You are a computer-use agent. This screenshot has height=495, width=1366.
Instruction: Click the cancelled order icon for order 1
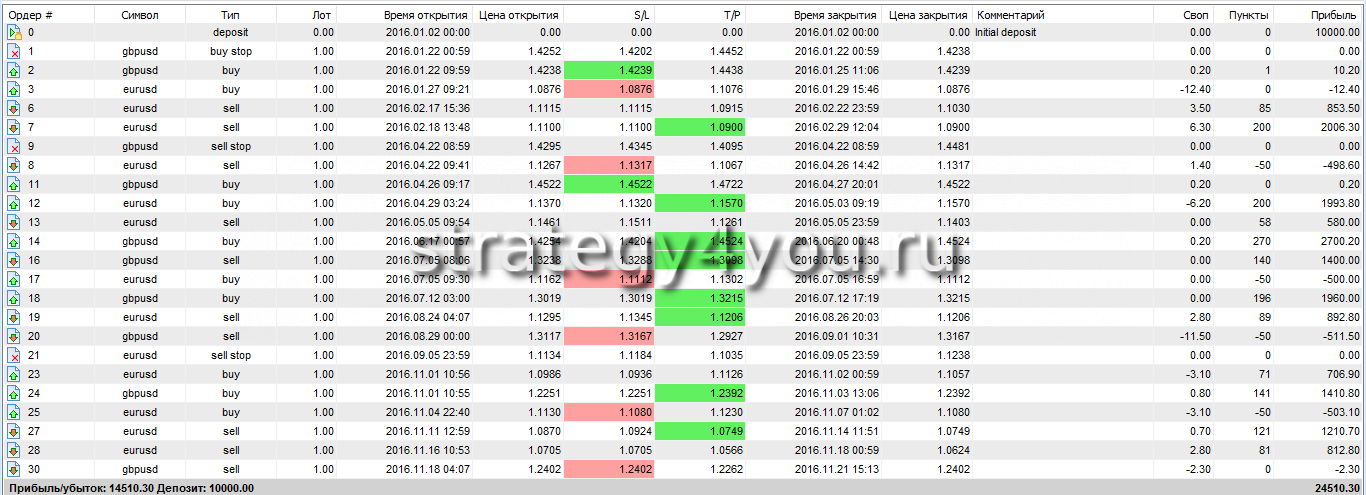coord(14,51)
